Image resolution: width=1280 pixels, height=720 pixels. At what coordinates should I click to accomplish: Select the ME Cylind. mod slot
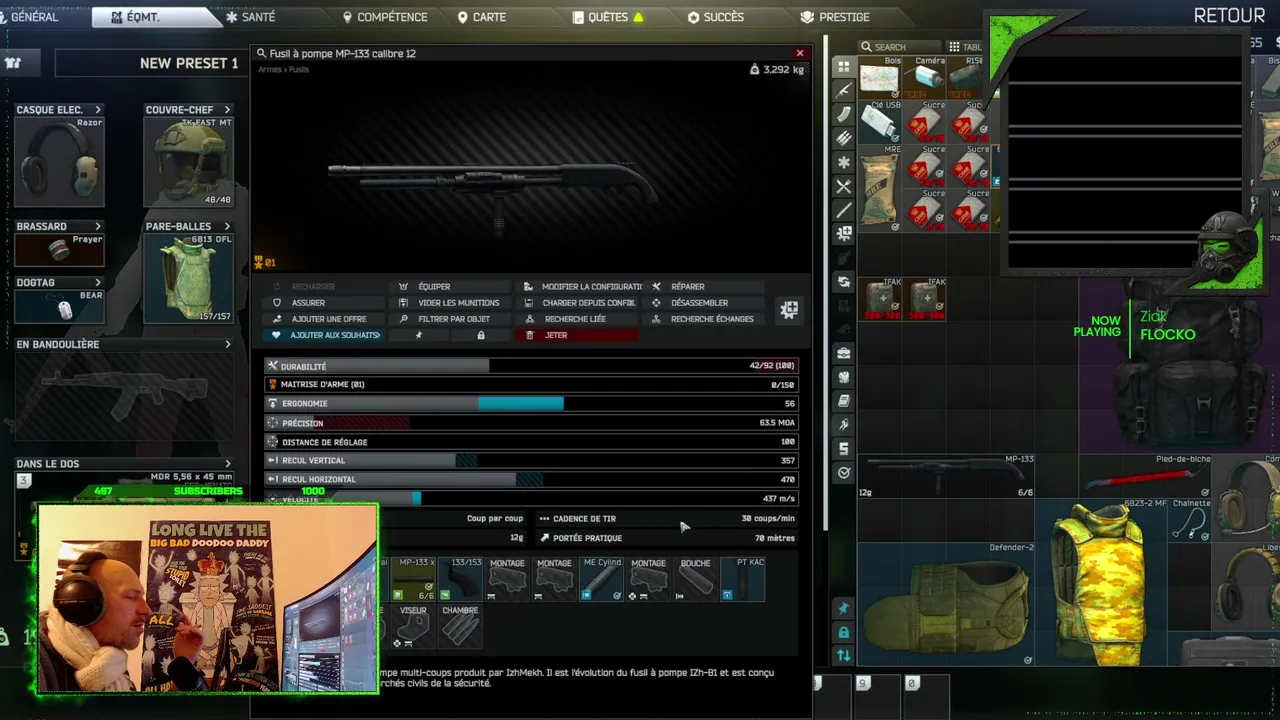[602, 579]
